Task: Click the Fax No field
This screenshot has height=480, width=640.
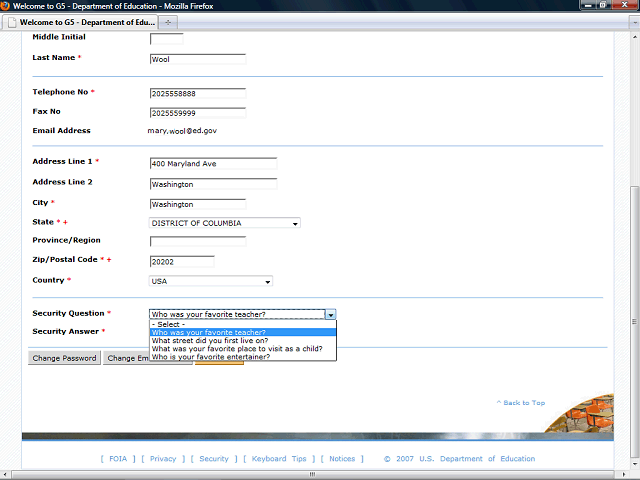Action: (x=198, y=113)
